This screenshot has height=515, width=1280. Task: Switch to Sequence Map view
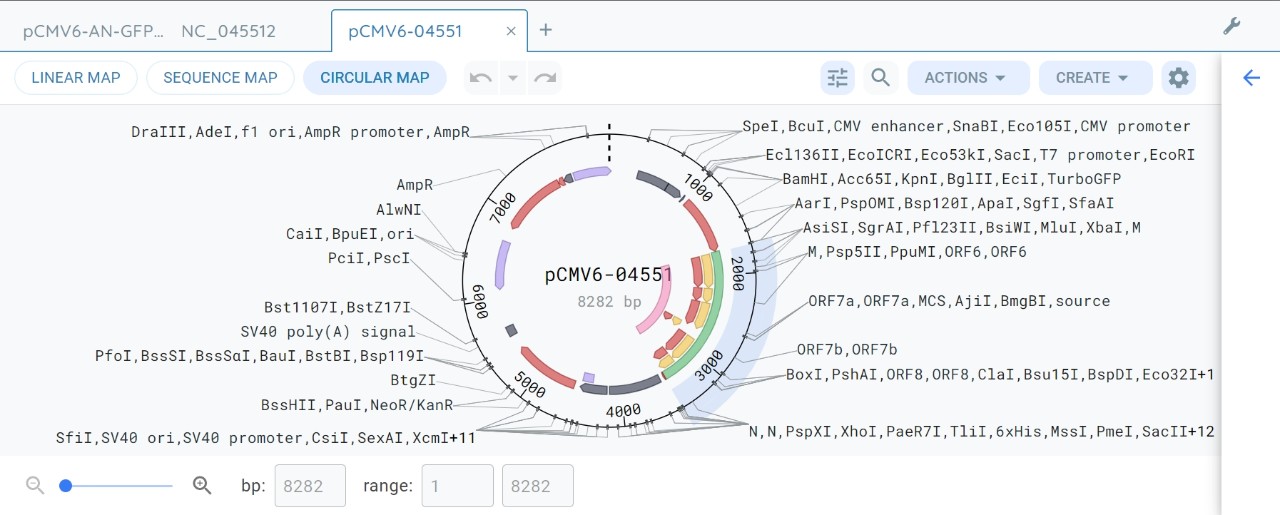coord(220,78)
